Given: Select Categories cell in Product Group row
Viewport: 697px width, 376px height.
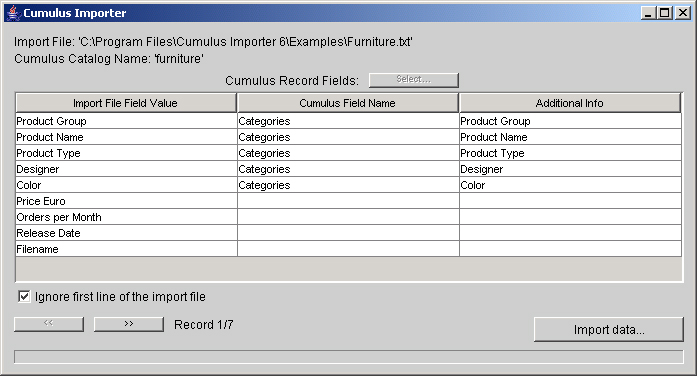Looking at the screenshot, I should [x=348, y=121].
